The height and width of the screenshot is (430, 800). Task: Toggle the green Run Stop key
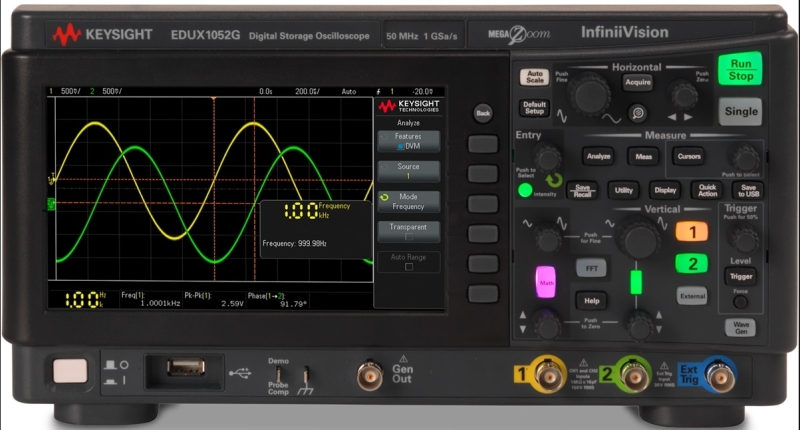click(740, 69)
